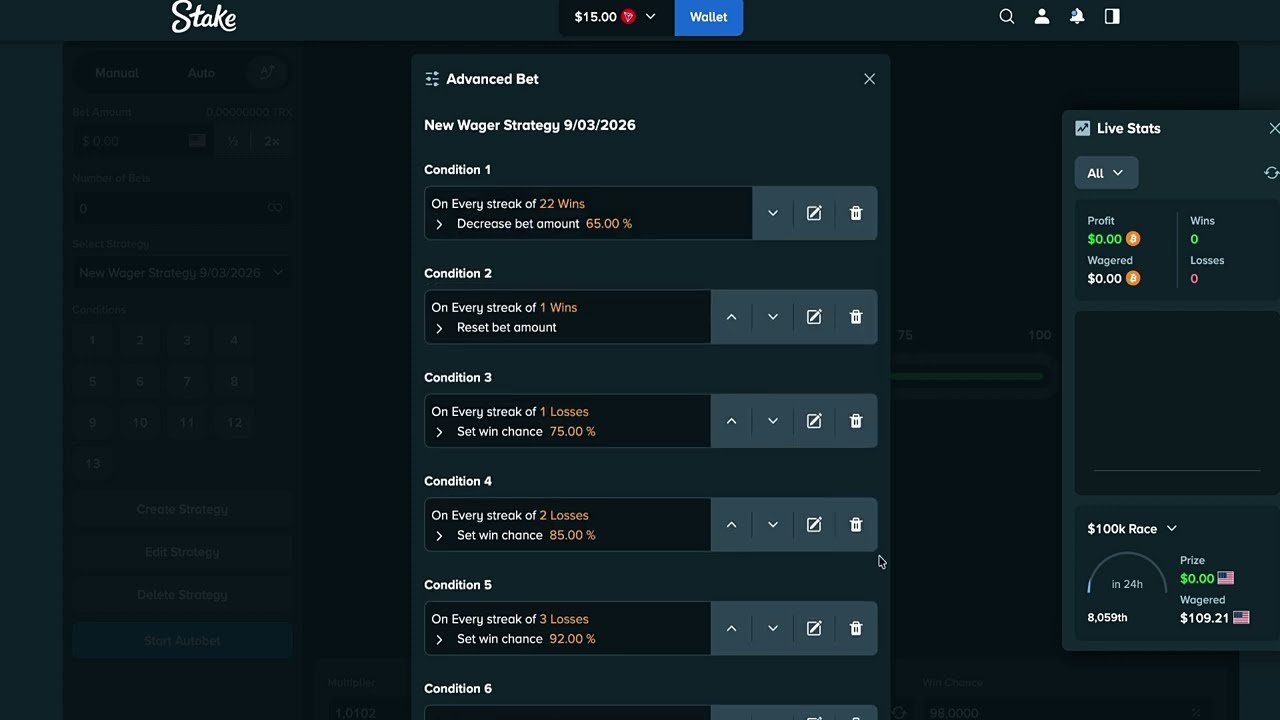Move Condition 4 down

pos(772,525)
